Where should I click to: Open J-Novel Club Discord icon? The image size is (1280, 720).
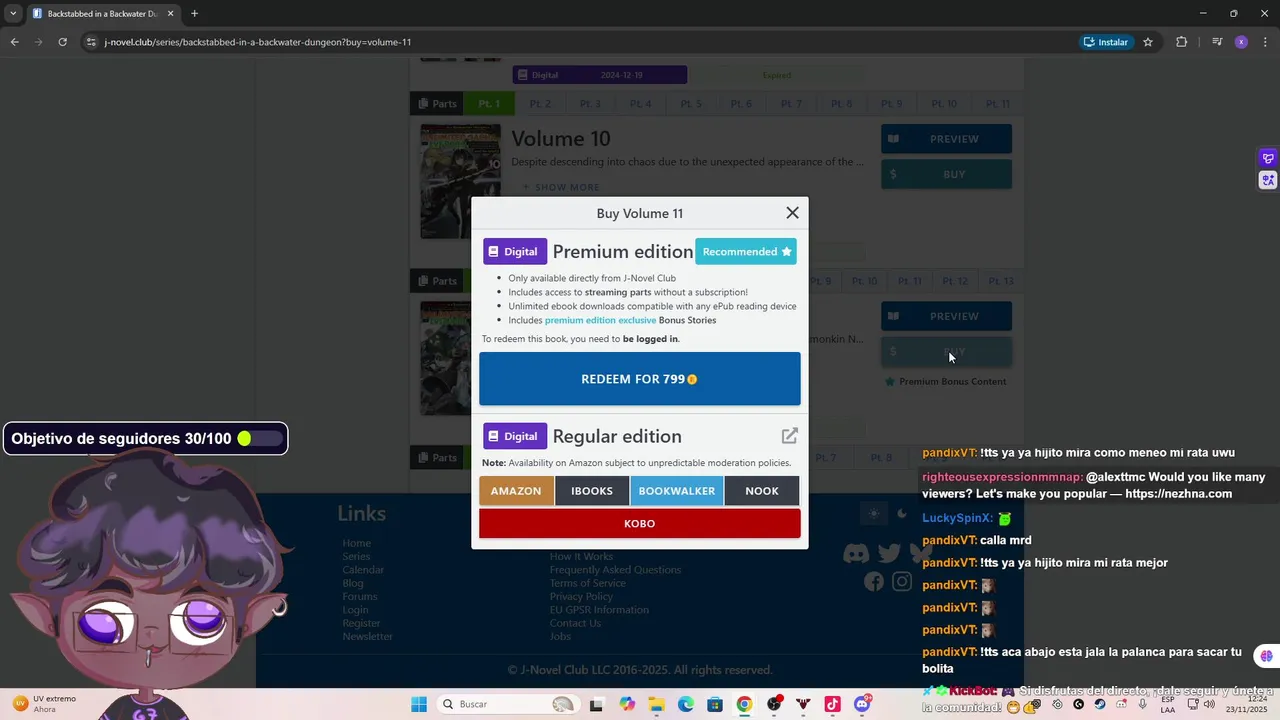(856, 553)
